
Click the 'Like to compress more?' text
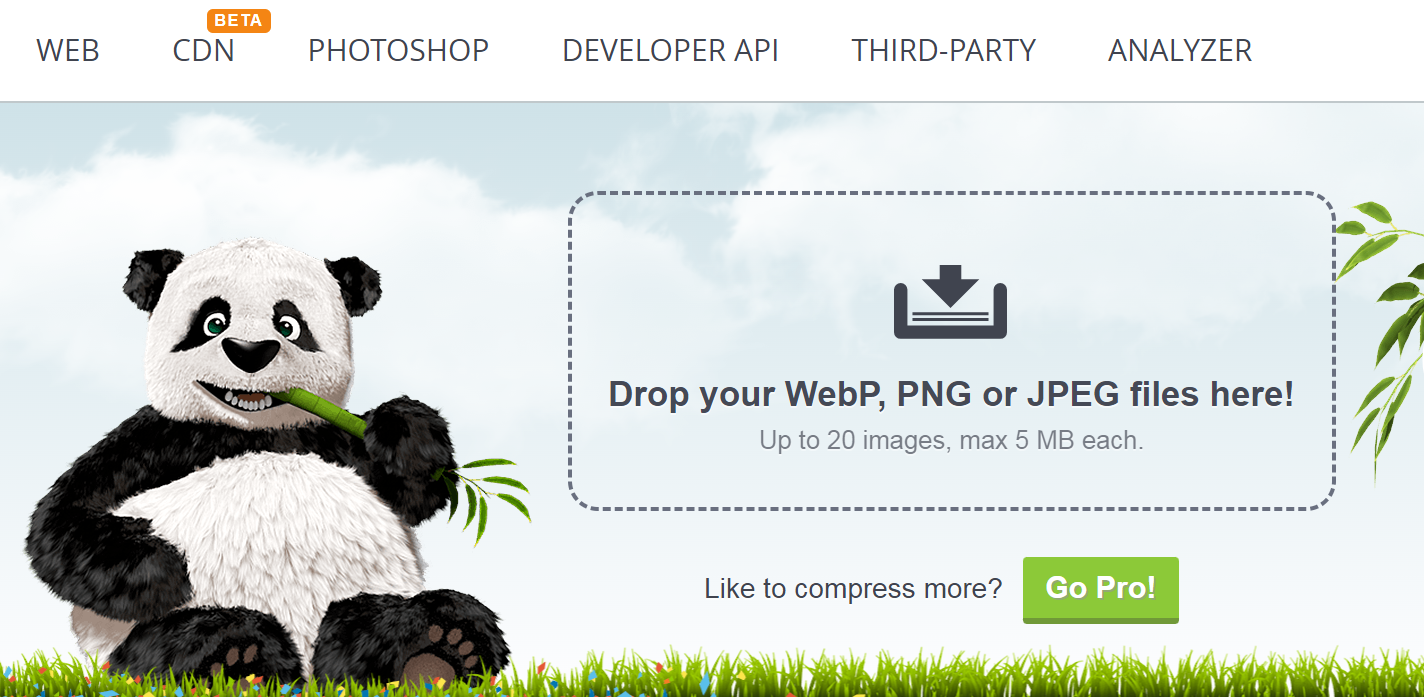[x=853, y=589]
